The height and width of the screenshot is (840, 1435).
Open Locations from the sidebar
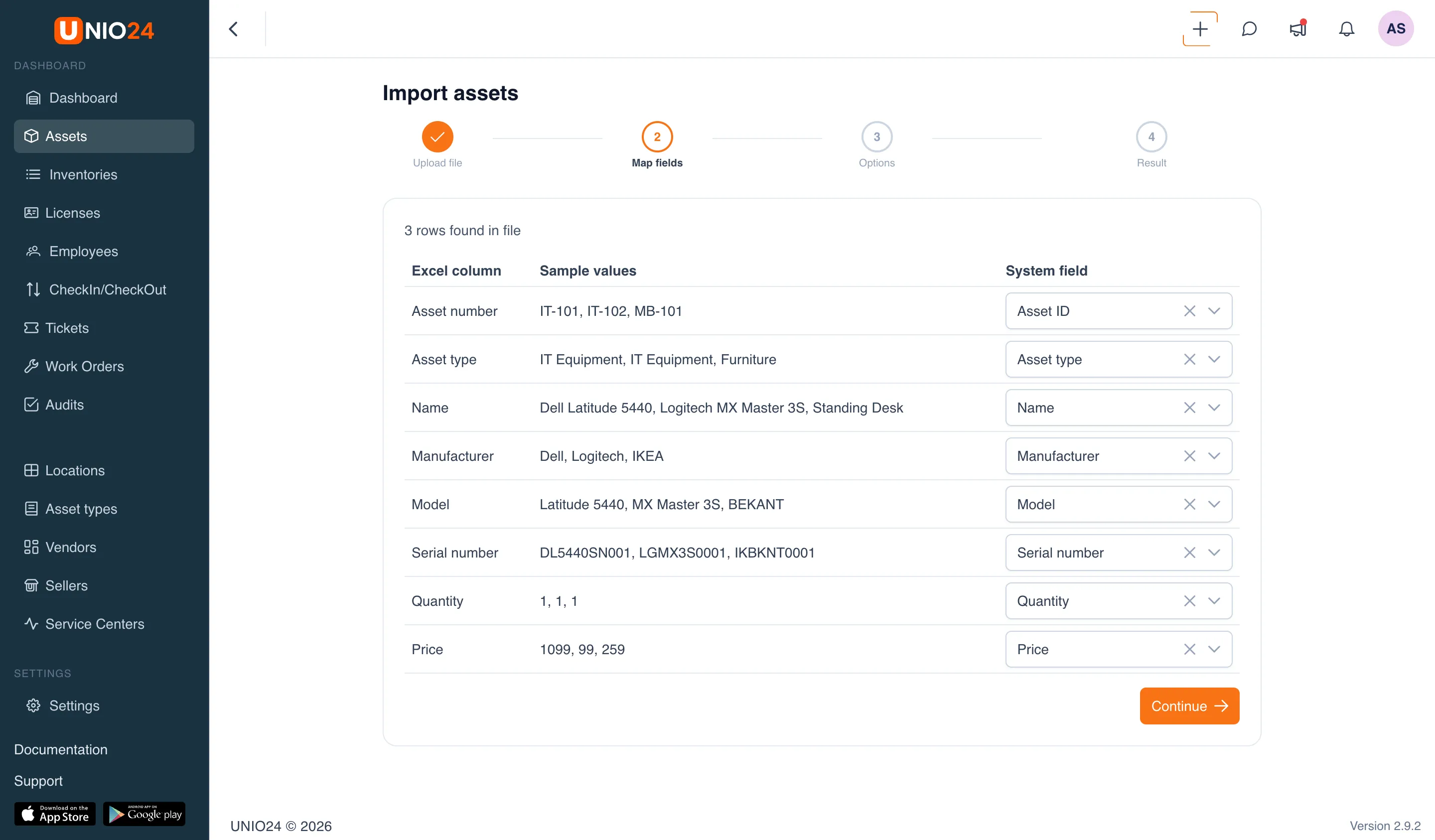(104, 470)
